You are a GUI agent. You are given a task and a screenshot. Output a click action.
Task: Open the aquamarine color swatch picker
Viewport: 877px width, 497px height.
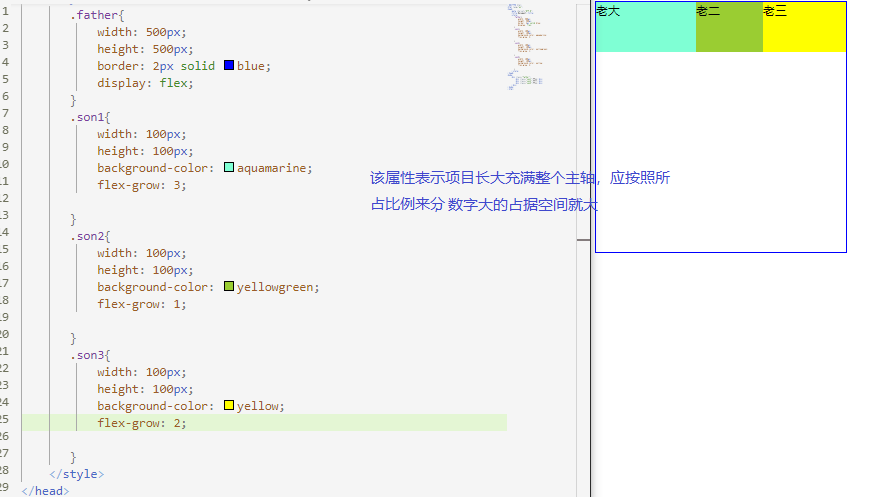click(229, 167)
